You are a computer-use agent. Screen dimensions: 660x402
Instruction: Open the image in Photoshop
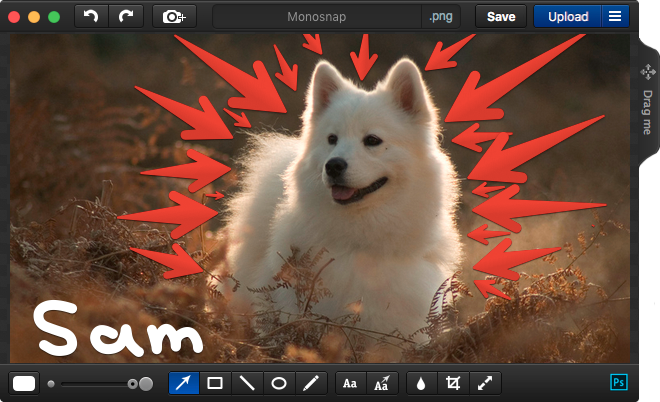point(618,383)
